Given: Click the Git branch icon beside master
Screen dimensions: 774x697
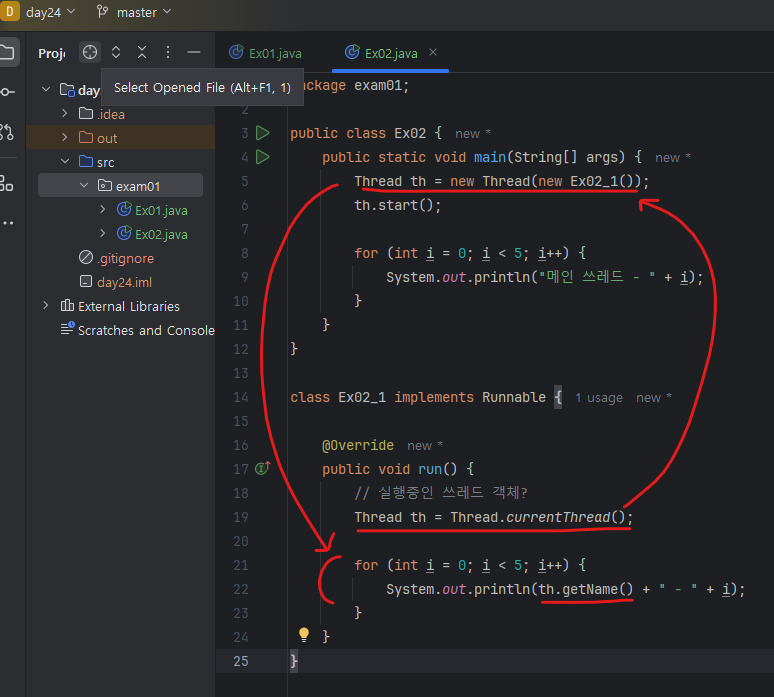Looking at the screenshot, I should pos(102,12).
